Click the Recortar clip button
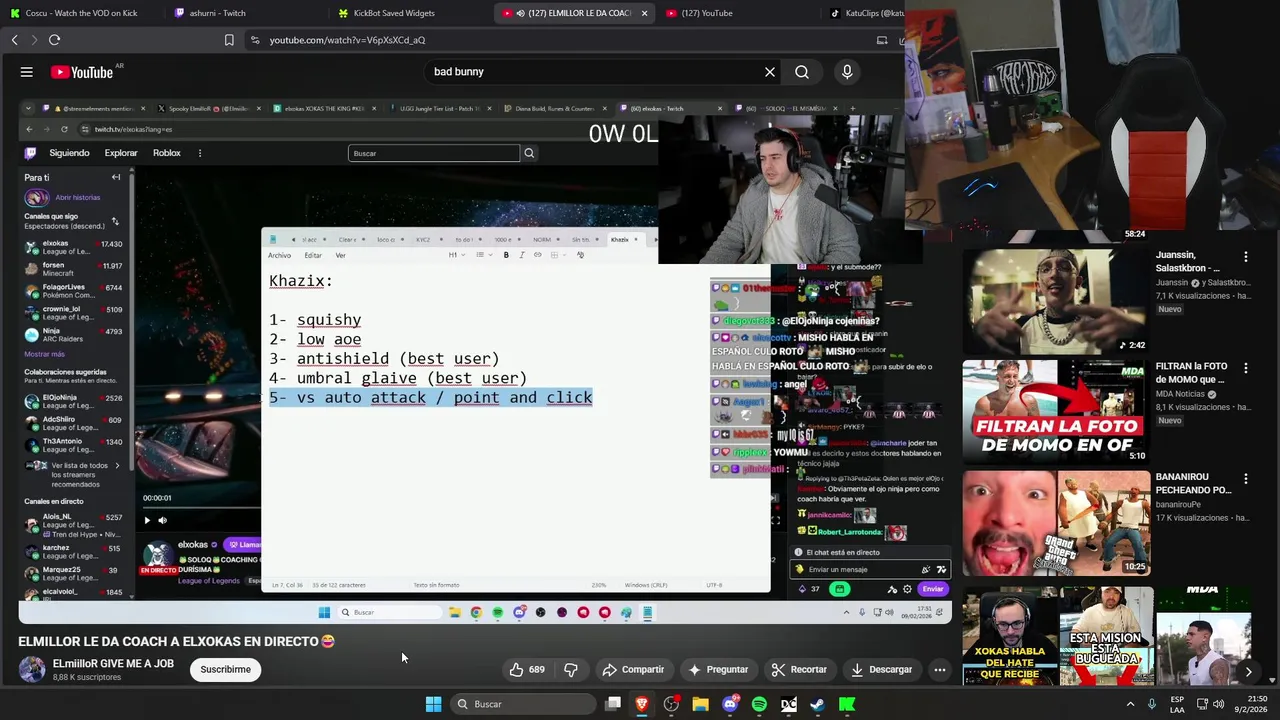This screenshot has width=1280, height=720. pos(799,670)
